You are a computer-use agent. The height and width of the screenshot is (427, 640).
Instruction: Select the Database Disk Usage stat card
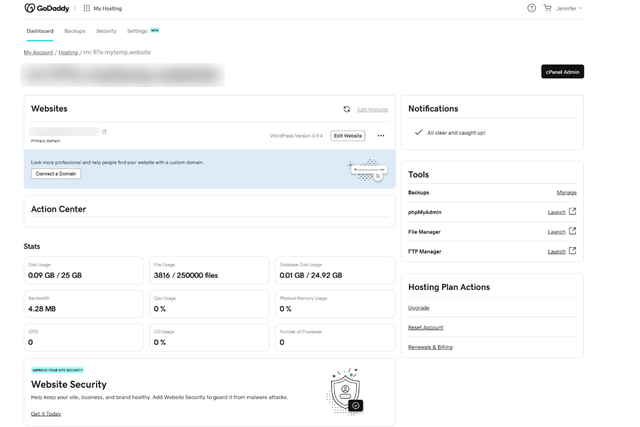pyautogui.click(x=335, y=270)
